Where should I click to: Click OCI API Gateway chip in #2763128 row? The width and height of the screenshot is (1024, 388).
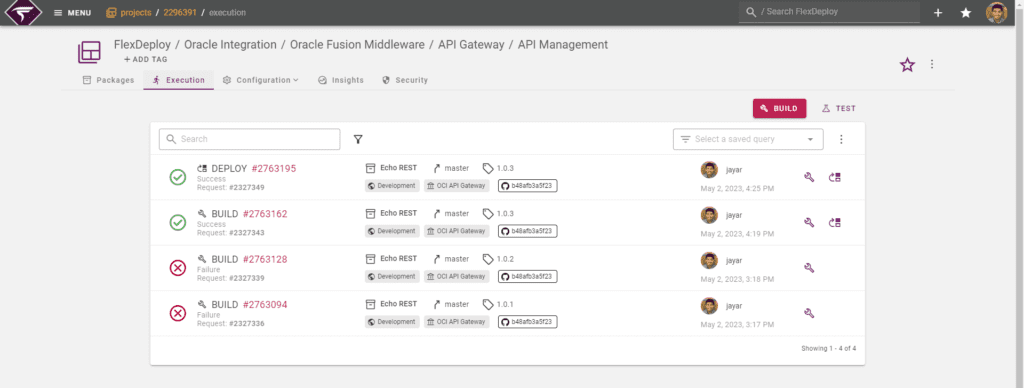456,276
